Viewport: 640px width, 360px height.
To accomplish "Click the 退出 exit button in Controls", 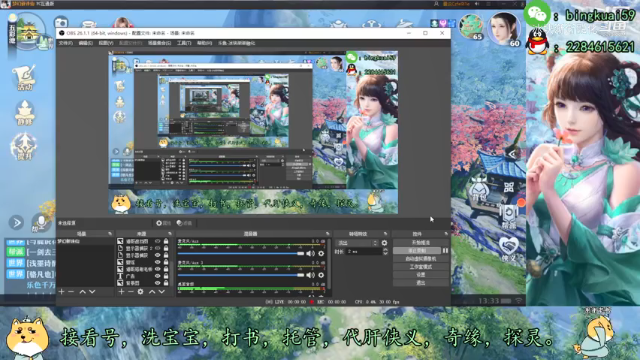I will pos(421,283).
